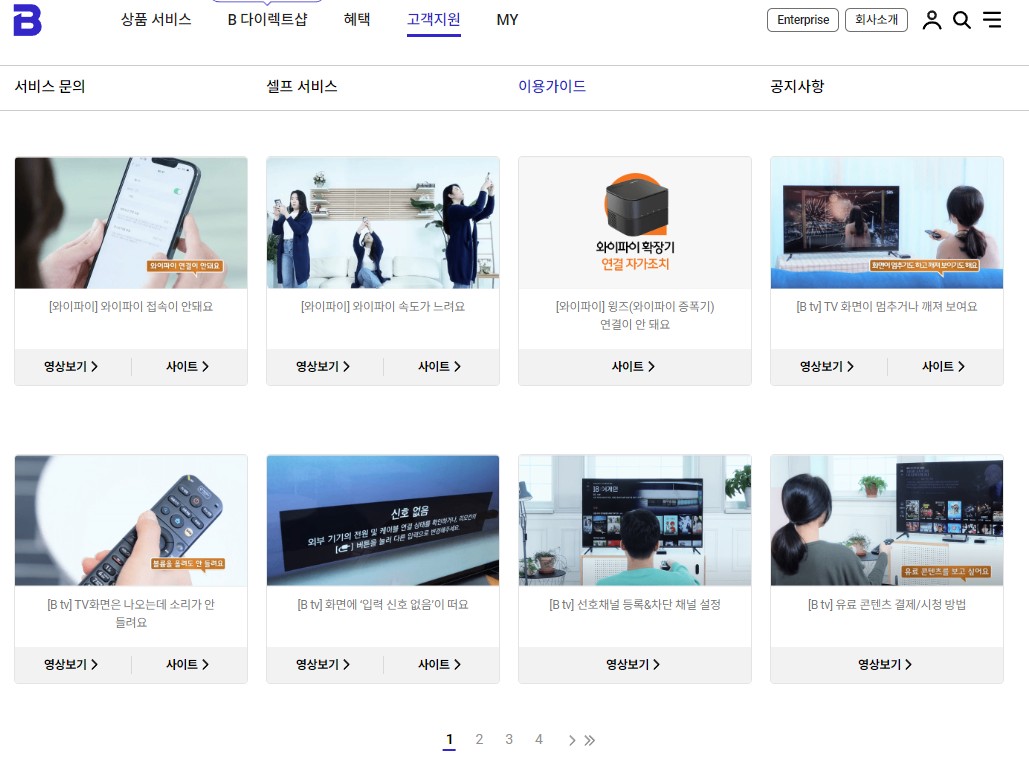Click title text '[와이파이] 와이파이 속도가 느려요'
1029x765 pixels.
coord(383,306)
